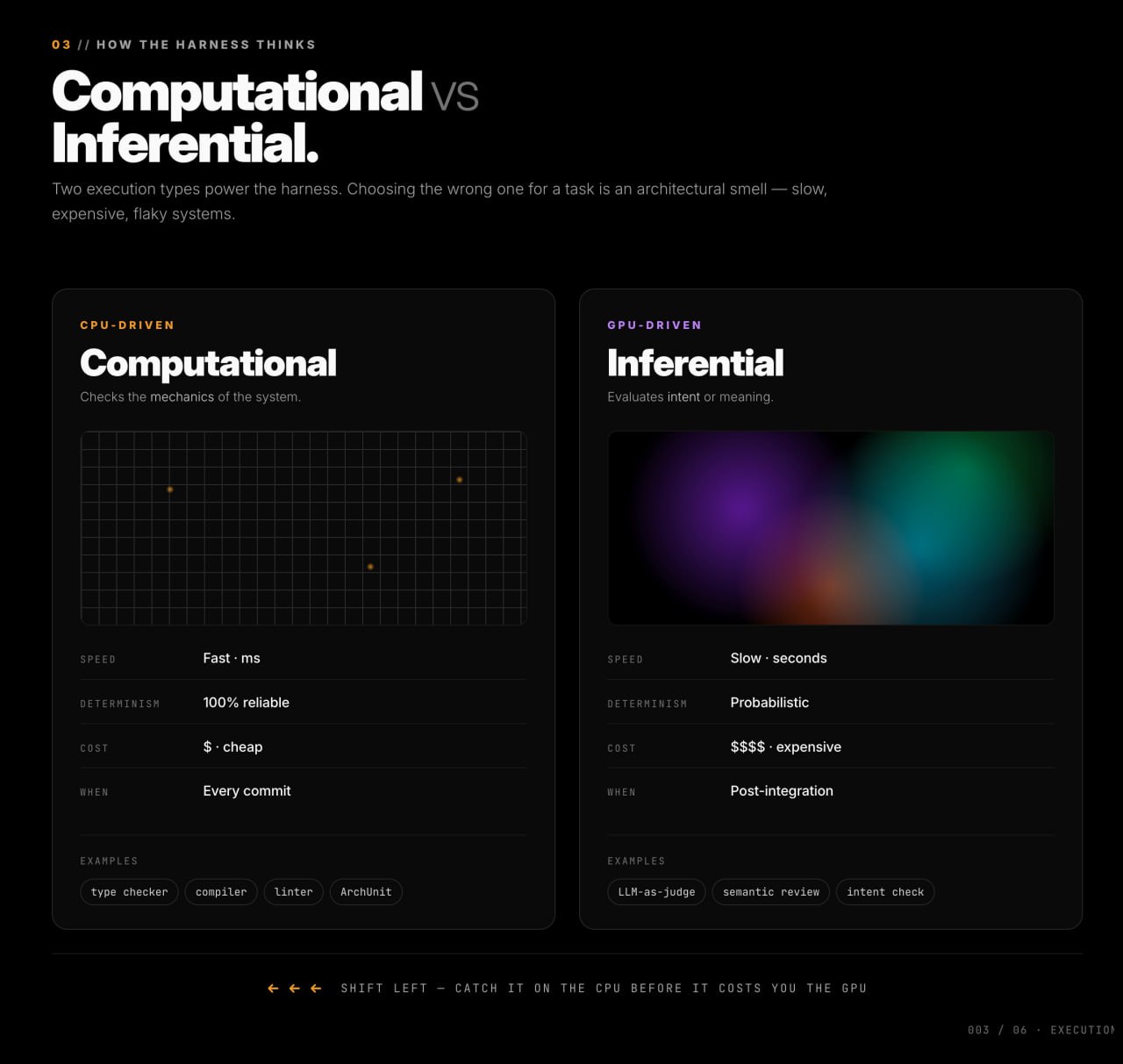Select the LLM-as-judge chip
This screenshot has width=1123, height=1064.
pyautogui.click(x=656, y=892)
